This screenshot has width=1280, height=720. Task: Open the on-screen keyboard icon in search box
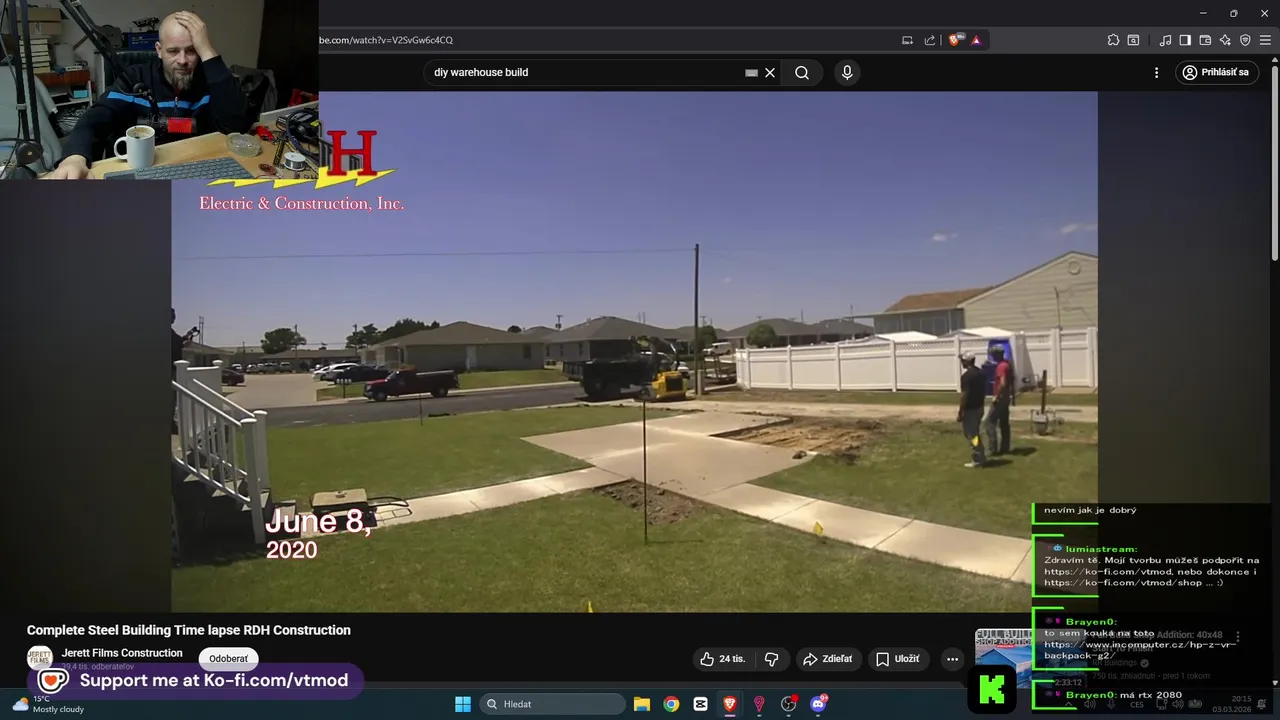(751, 72)
